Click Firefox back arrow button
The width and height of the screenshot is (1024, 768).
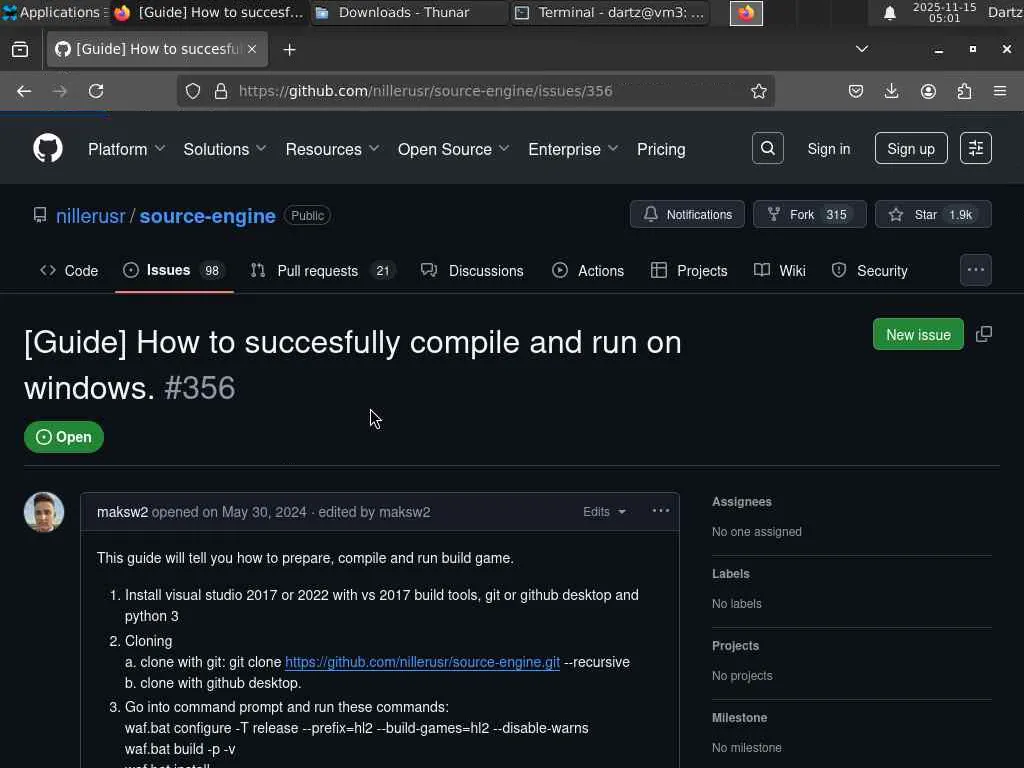24,91
